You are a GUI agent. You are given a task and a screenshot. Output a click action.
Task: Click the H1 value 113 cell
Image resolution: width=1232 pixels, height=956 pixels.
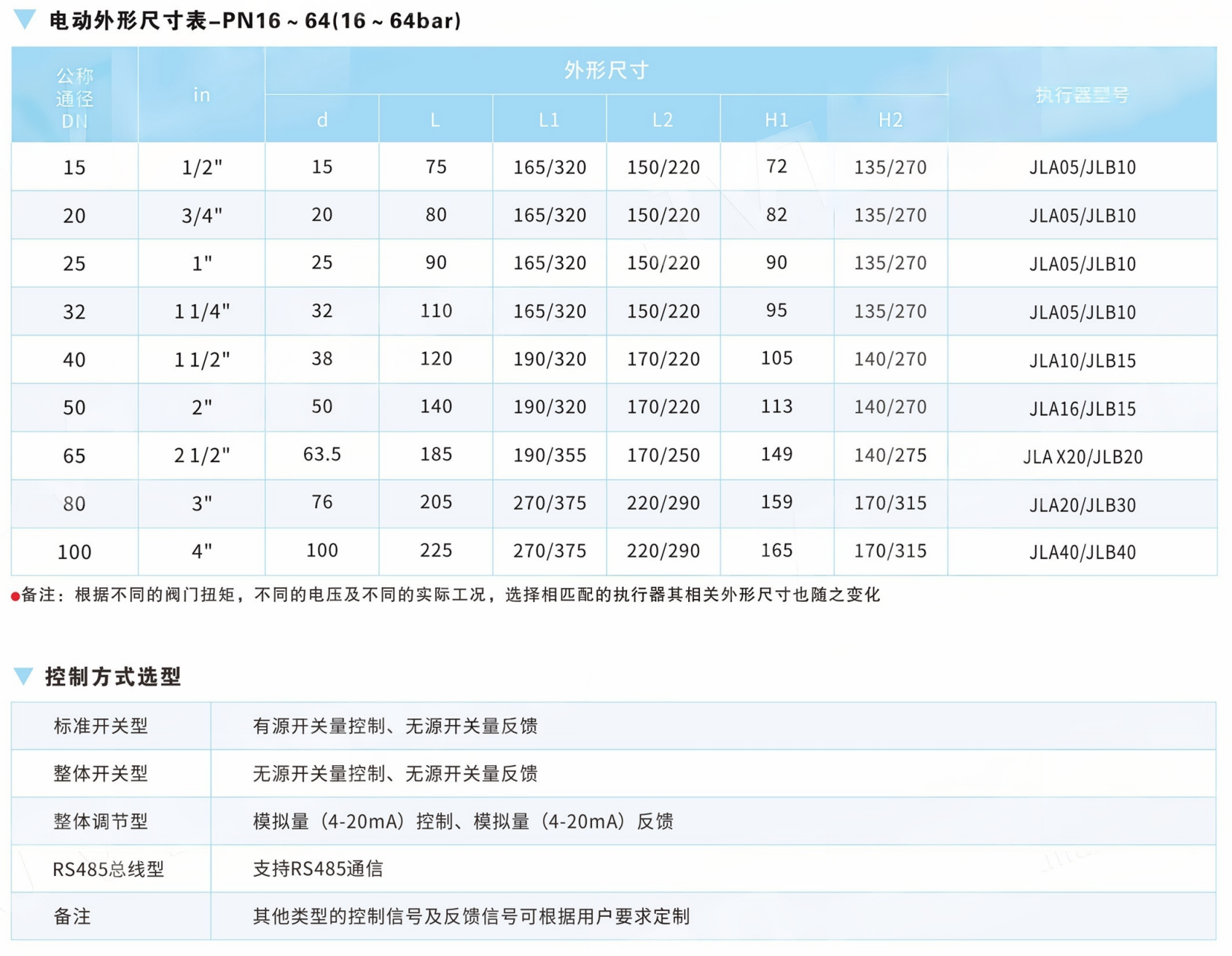(x=777, y=407)
